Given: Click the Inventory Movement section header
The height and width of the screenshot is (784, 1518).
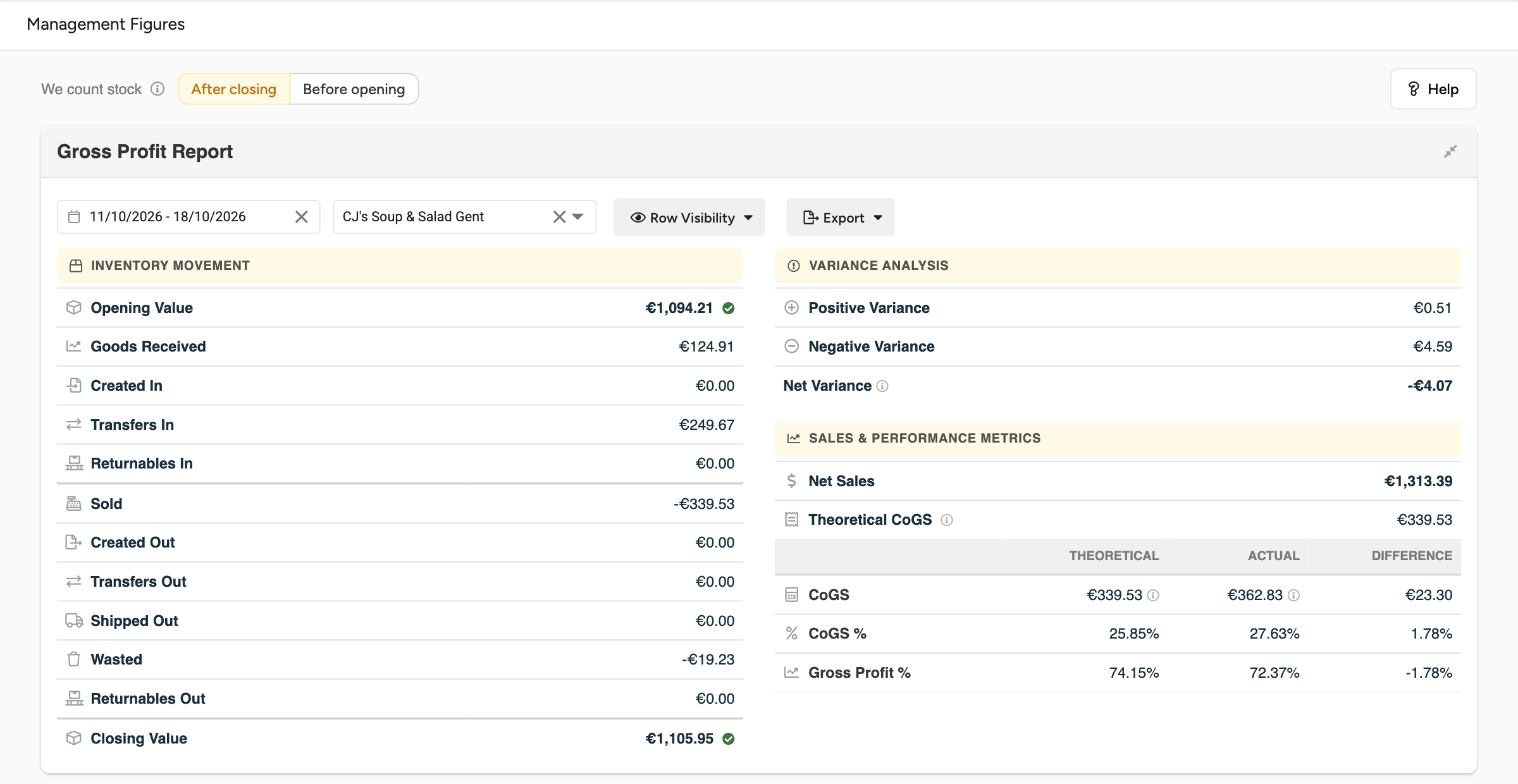Looking at the screenshot, I should (x=400, y=266).
